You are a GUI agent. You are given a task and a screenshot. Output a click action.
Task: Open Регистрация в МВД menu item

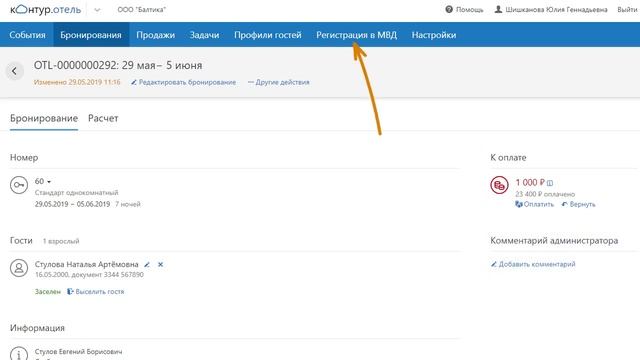pyautogui.click(x=356, y=35)
